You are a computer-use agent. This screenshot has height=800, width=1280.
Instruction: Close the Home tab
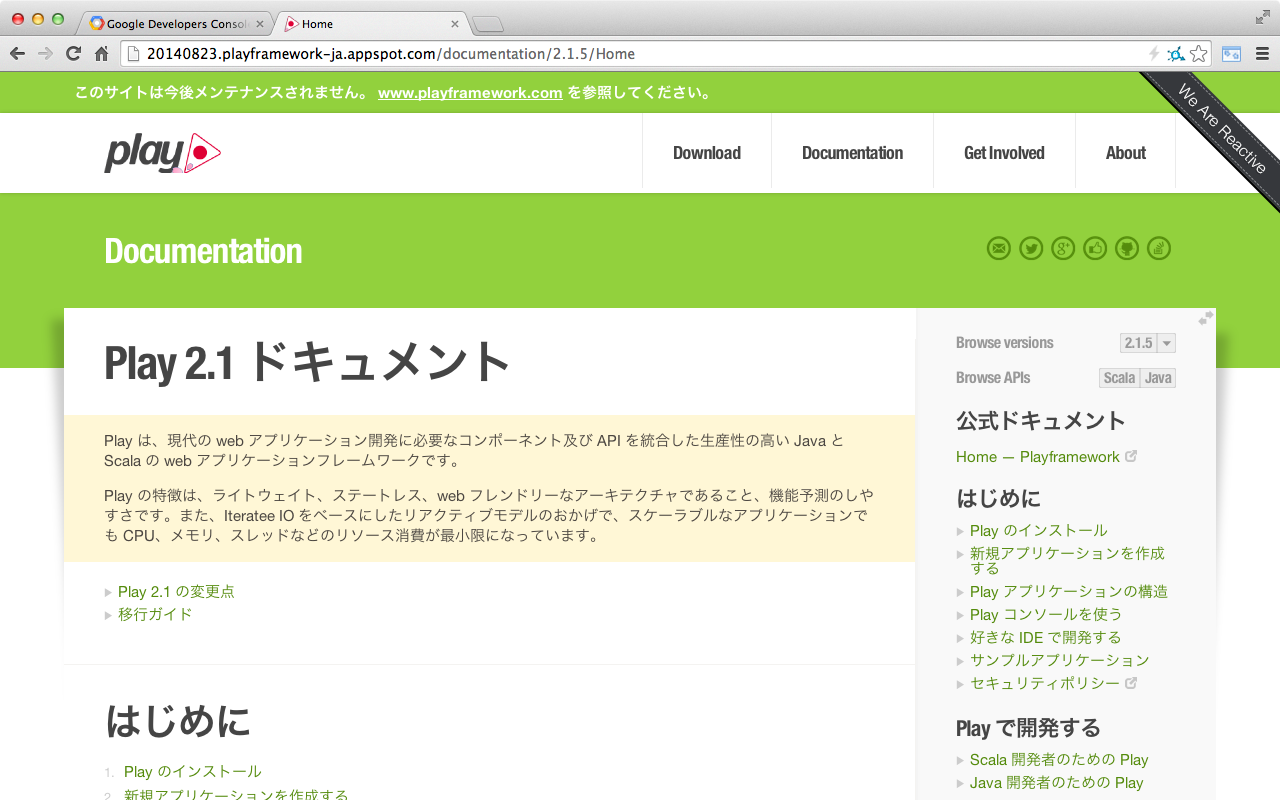455,24
